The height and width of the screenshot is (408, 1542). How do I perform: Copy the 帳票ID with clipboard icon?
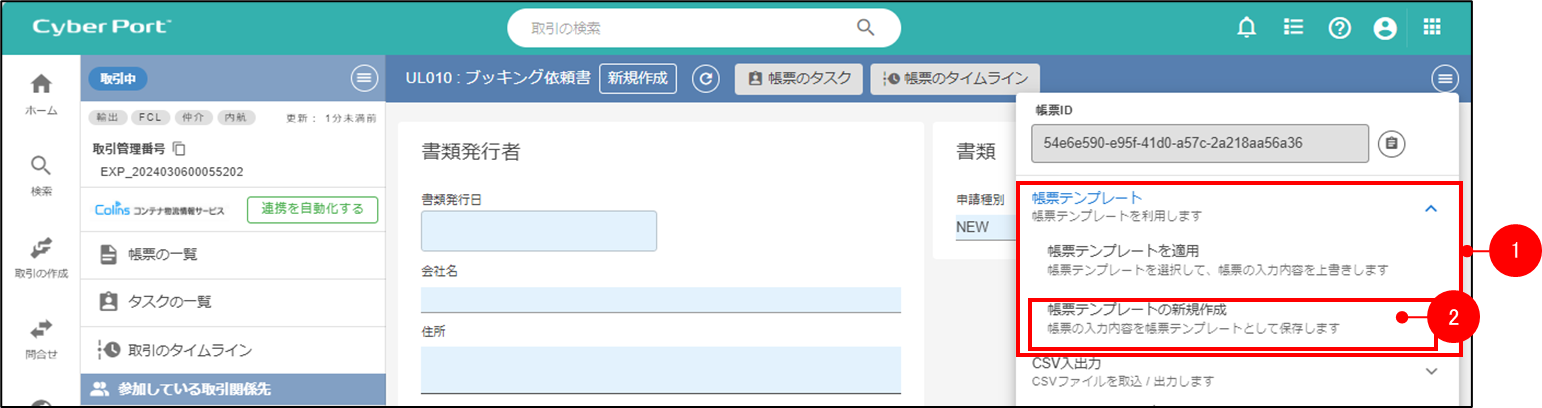click(x=1391, y=144)
